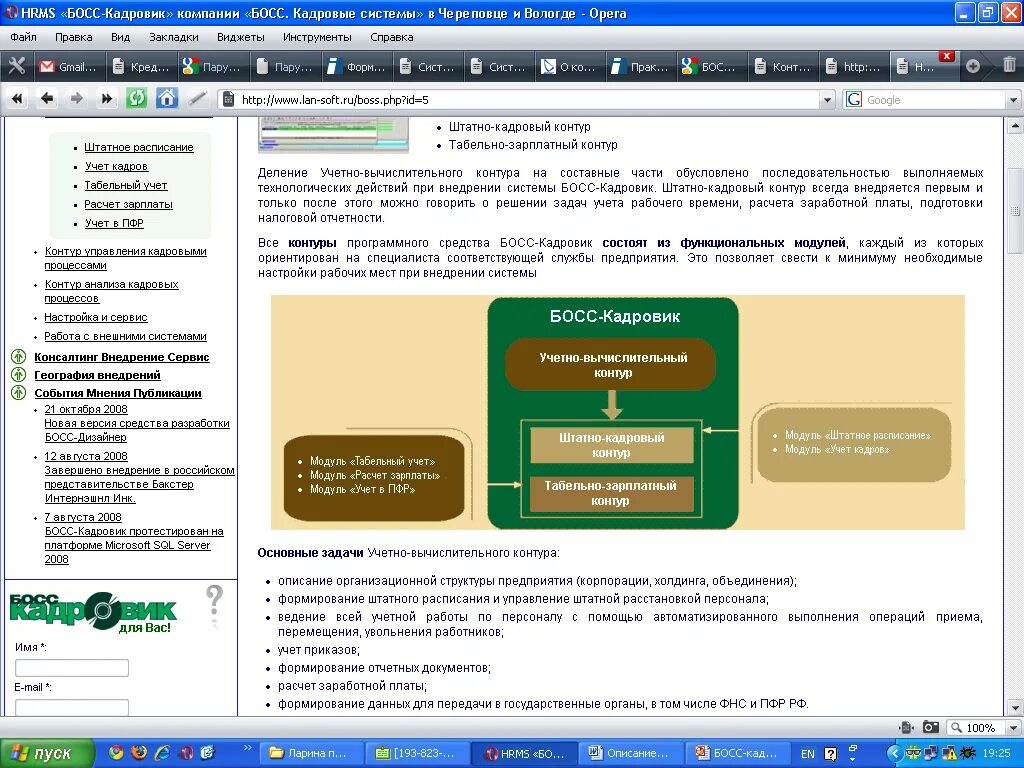
Task: Click in the Имя input field
Action: [72, 667]
